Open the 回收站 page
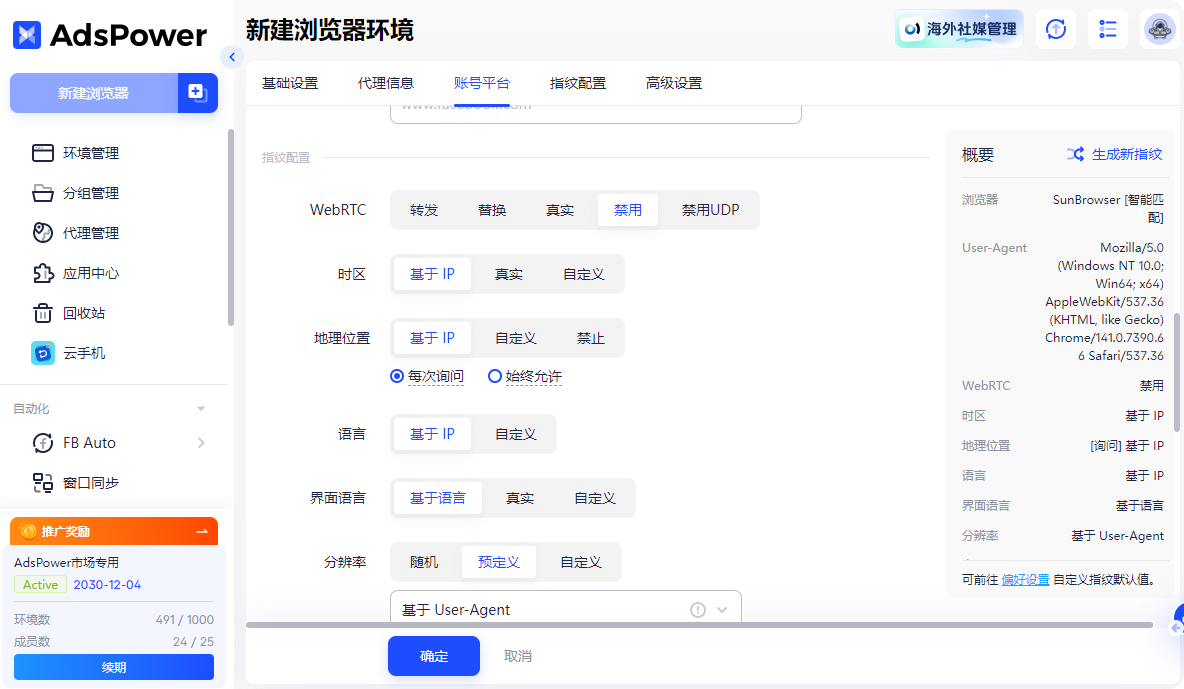Viewport: 1184px width, 689px height. pyautogui.click(x=85, y=312)
